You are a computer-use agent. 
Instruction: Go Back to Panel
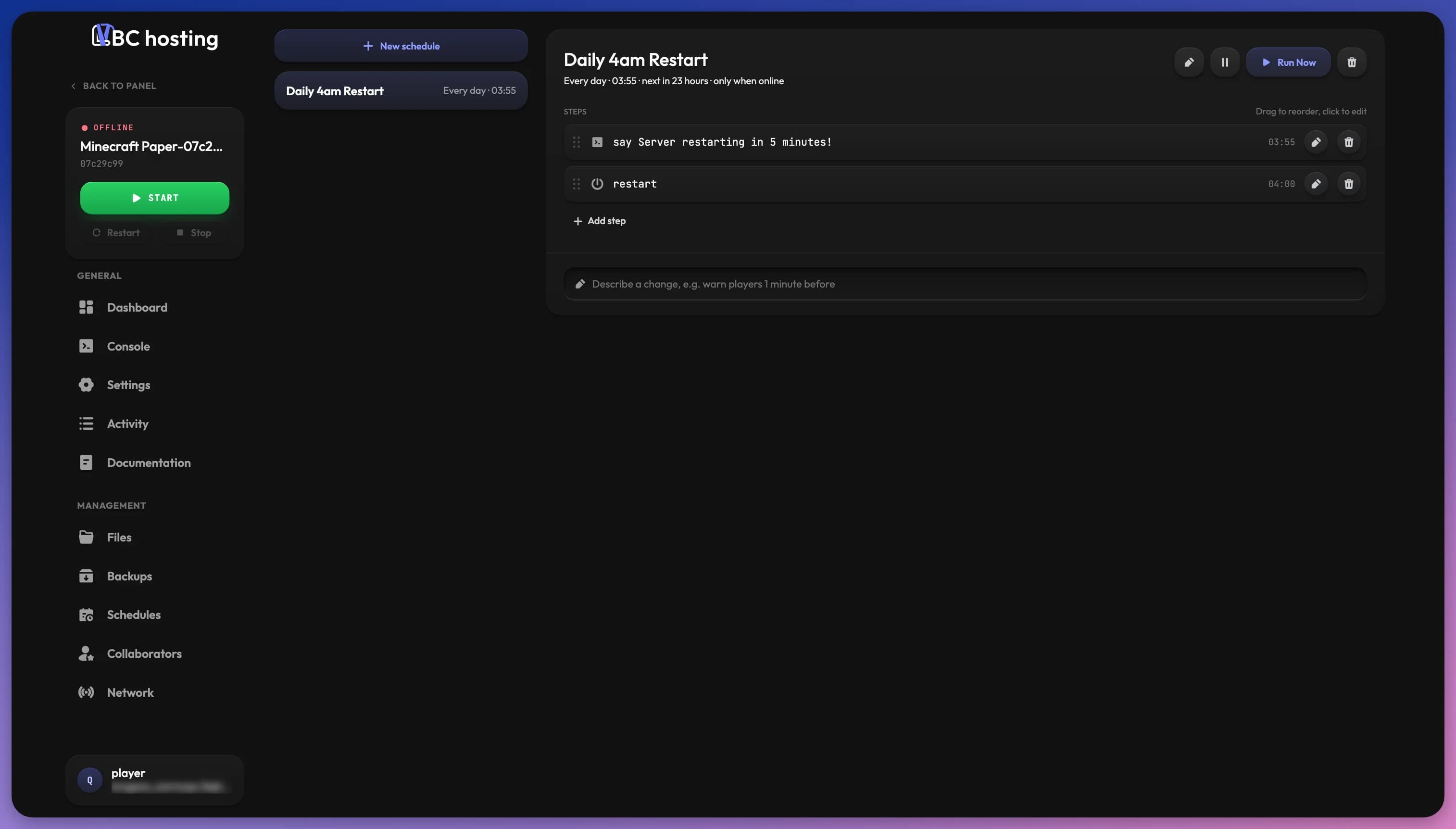click(x=113, y=86)
